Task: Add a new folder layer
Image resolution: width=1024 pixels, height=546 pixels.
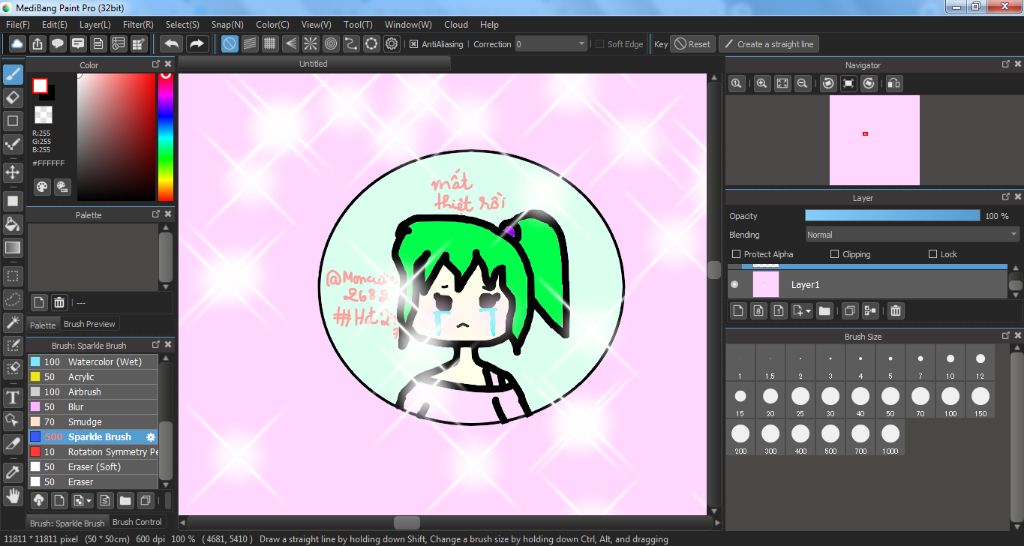Action: [824, 311]
